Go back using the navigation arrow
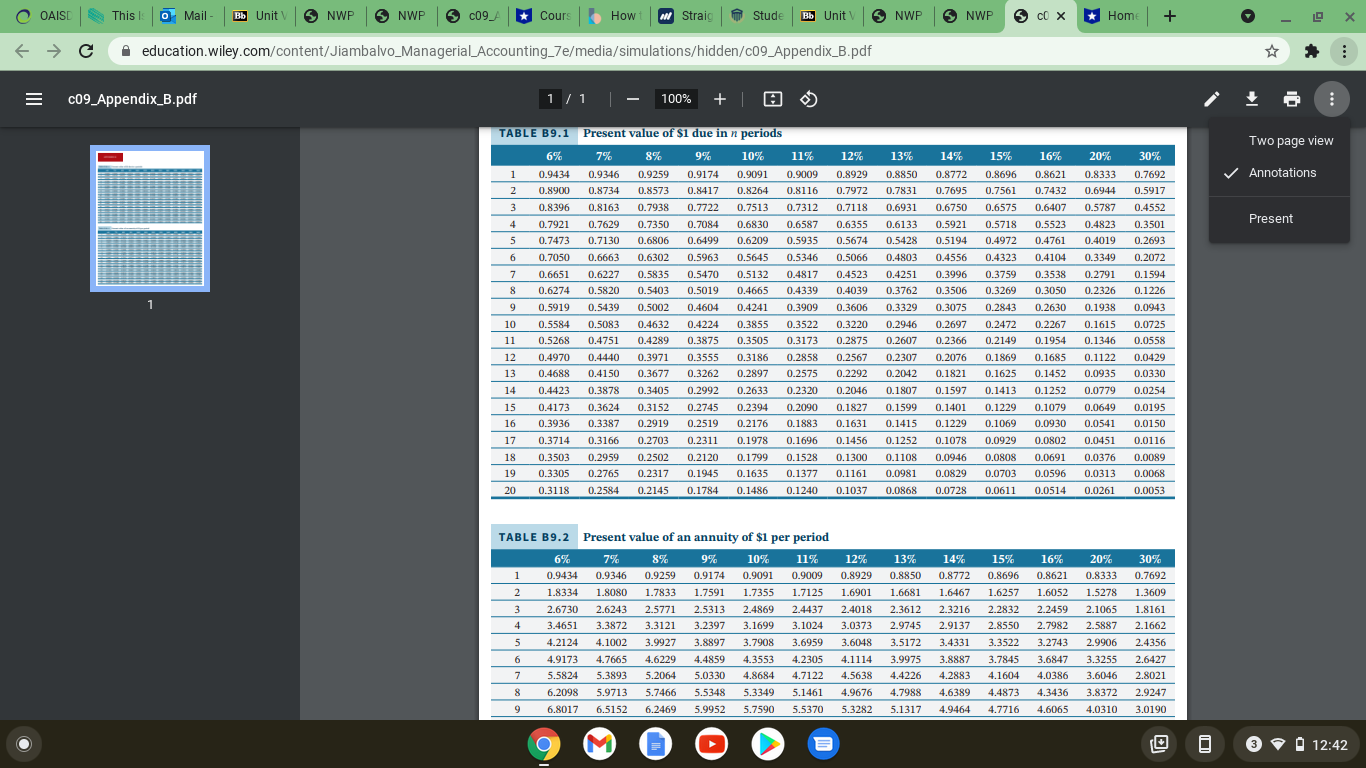Image resolution: width=1366 pixels, height=768 pixels. click(x=22, y=50)
